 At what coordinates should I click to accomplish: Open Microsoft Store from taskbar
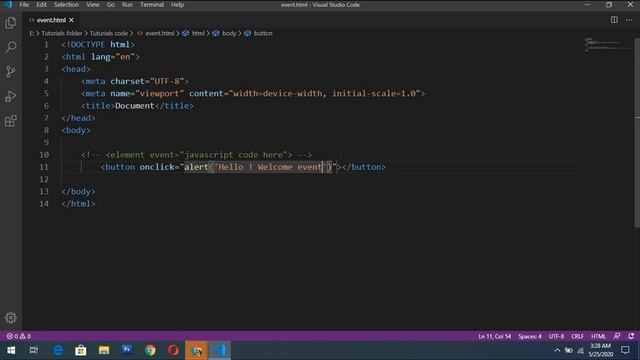point(81,350)
